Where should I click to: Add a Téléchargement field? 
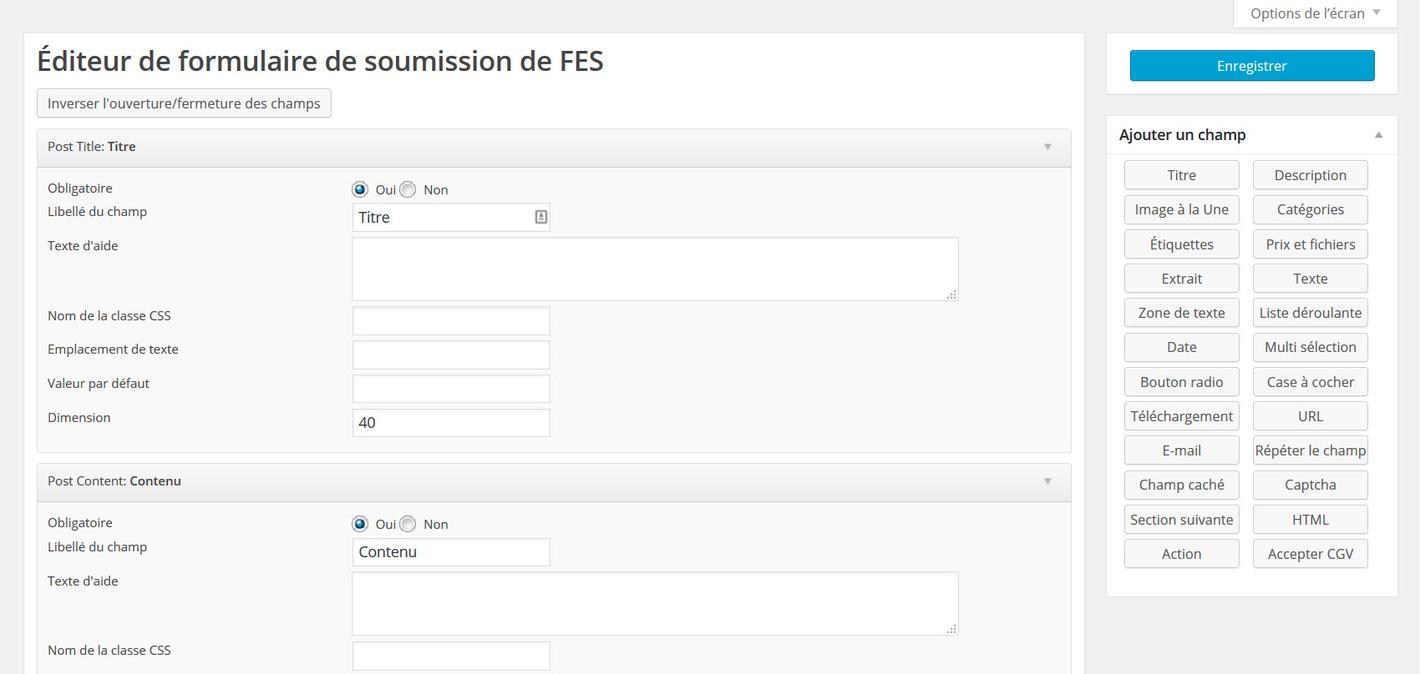pos(1181,416)
